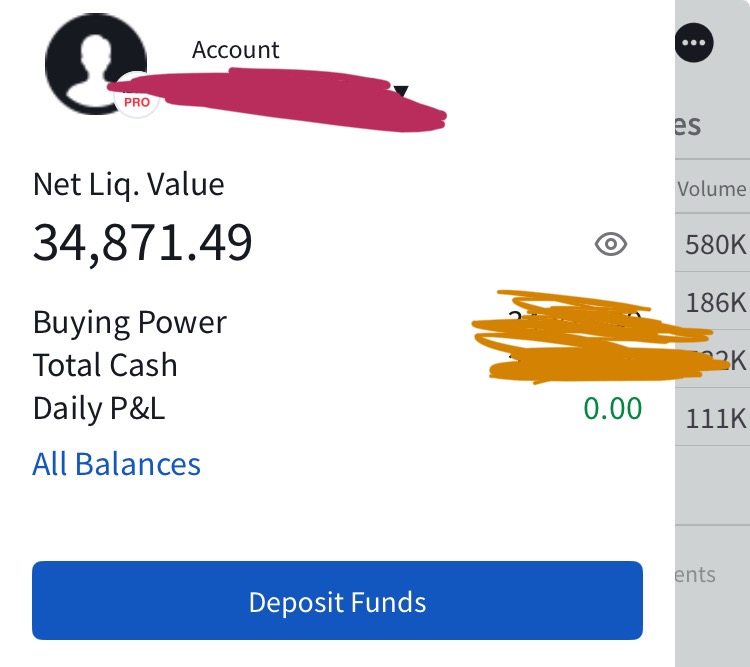Viewport: 750px width, 667px height.
Task: Click the partially hidden tab ending in 'ents'
Action: click(694, 574)
